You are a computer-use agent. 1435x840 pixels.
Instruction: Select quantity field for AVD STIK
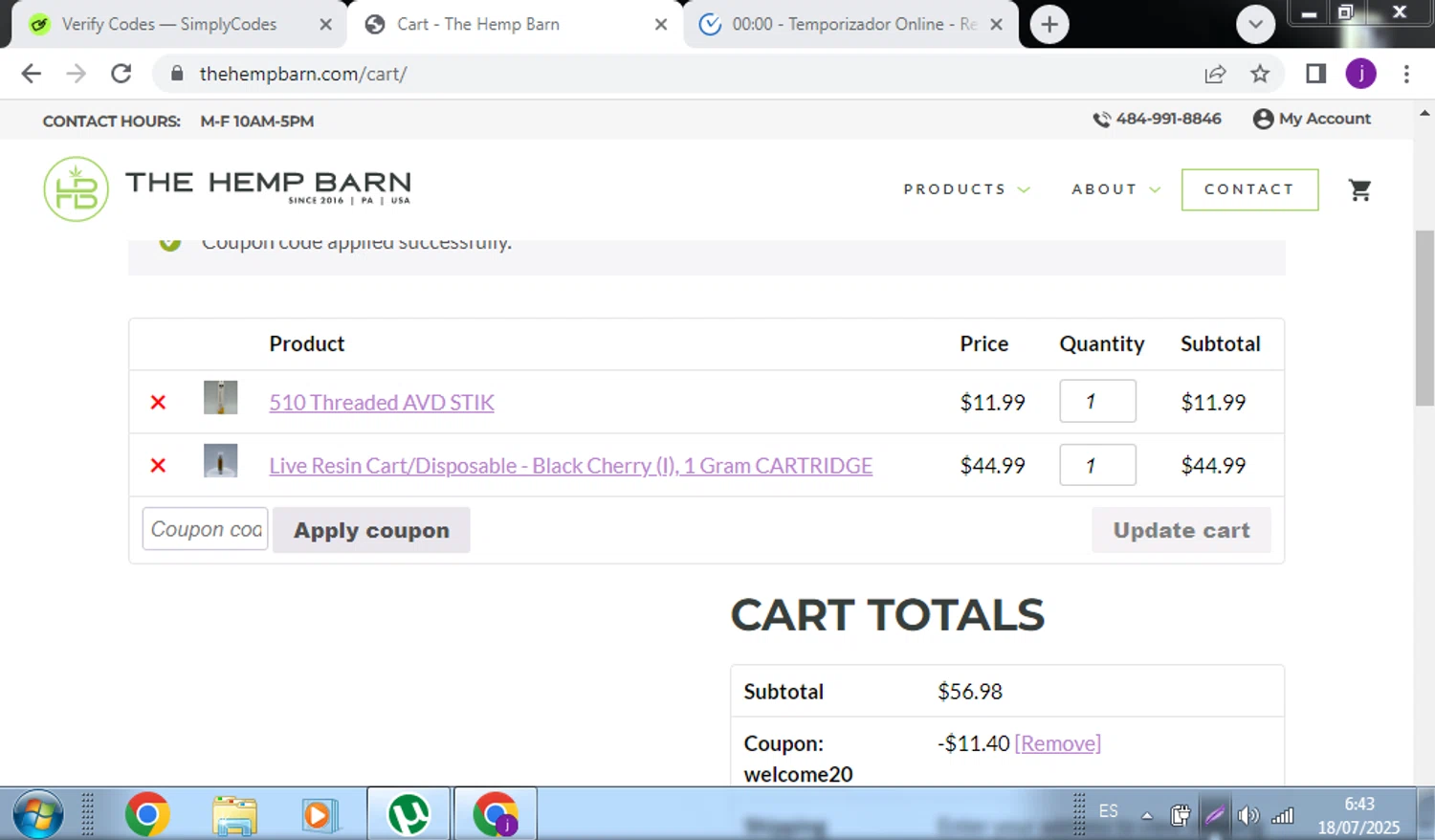click(1097, 401)
